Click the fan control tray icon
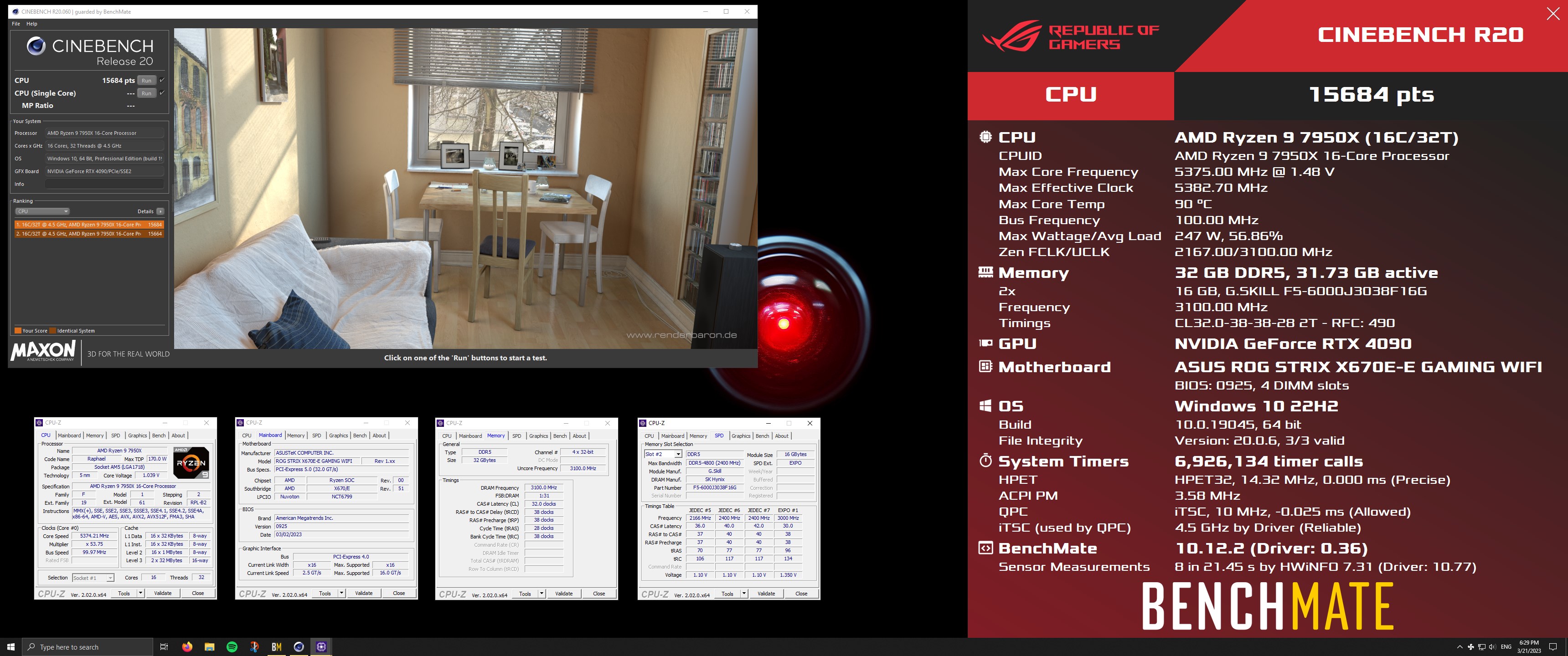The height and width of the screenshot is (656, 1568). pos(1470,646)
